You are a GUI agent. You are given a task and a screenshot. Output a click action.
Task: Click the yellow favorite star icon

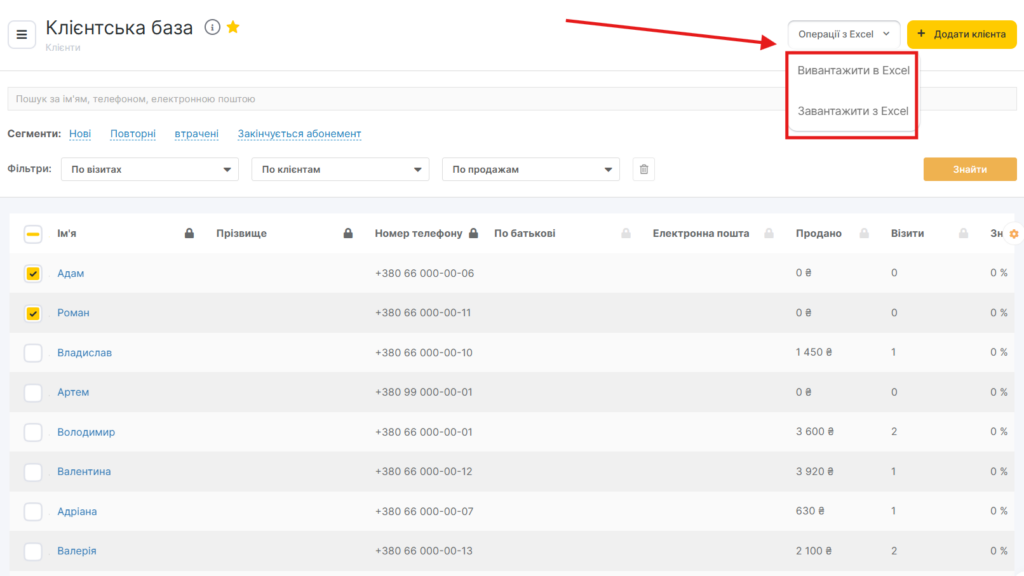[233, 28]
